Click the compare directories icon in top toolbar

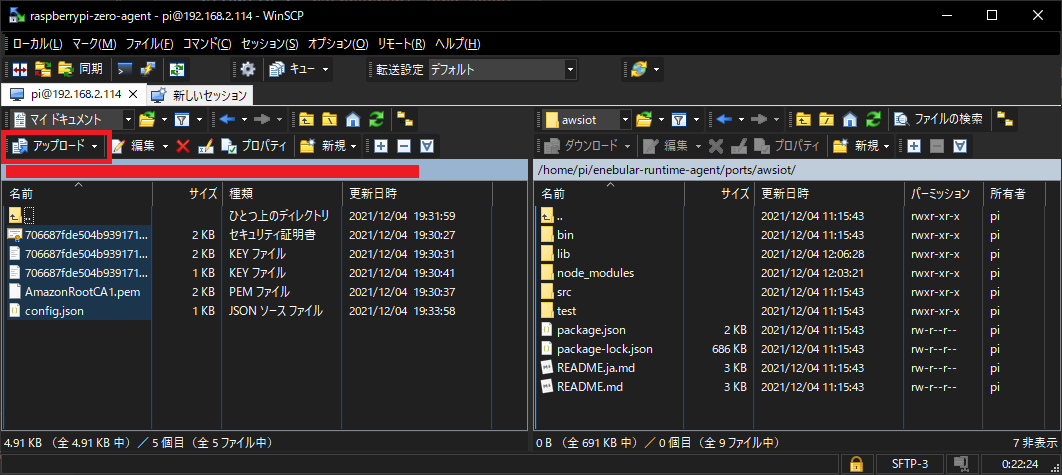20,69
